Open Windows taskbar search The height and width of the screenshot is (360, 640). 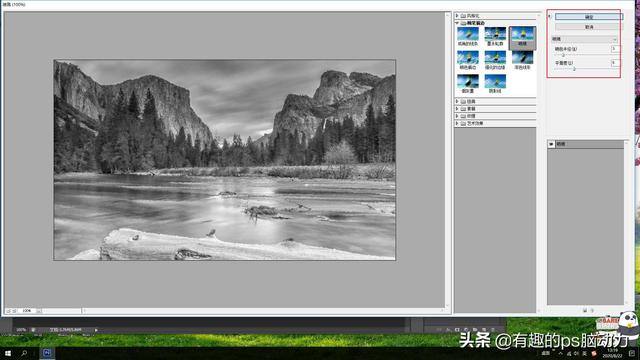[24, 353]
